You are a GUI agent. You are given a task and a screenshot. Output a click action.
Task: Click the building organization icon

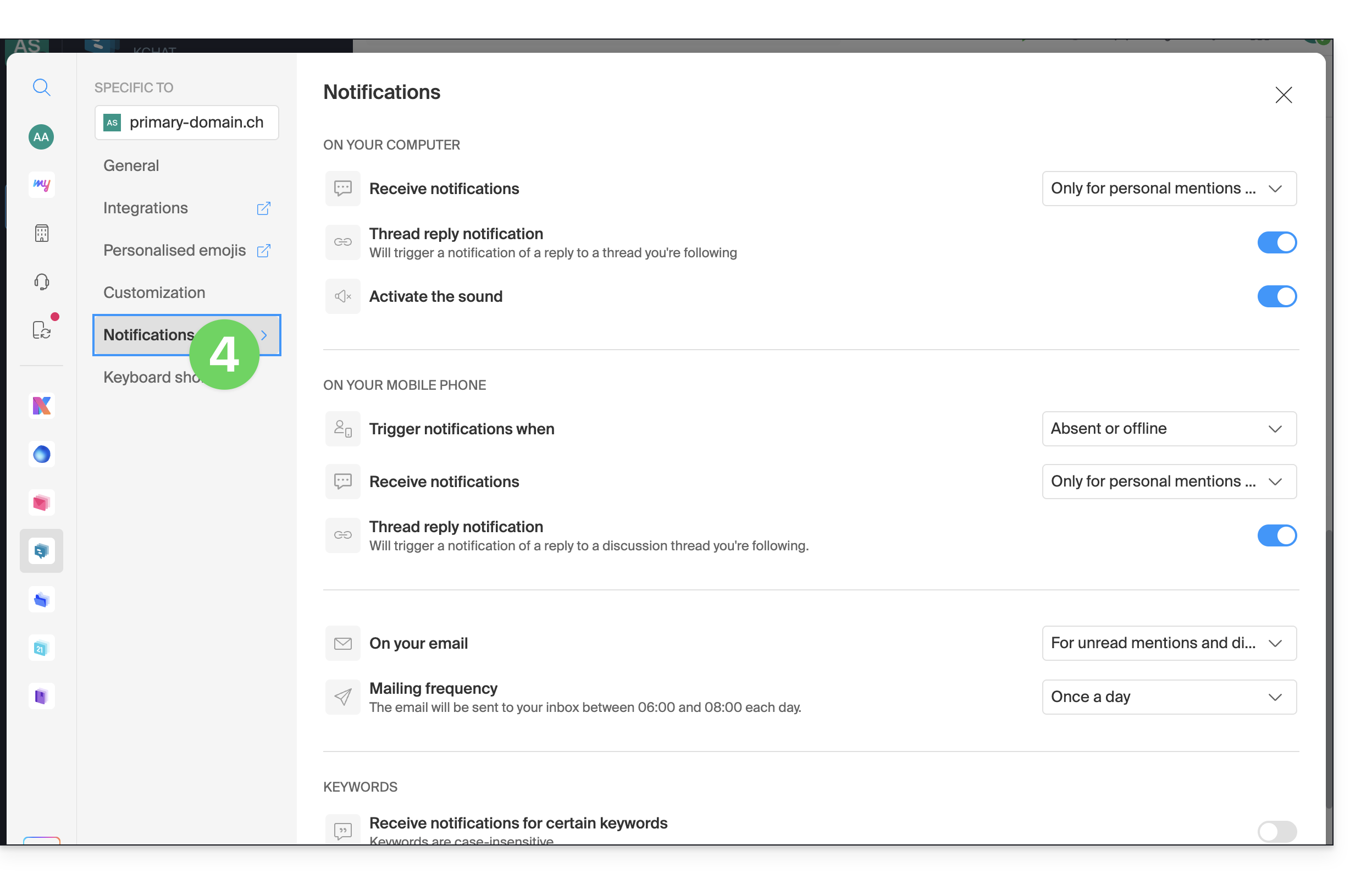click(41, 233)
